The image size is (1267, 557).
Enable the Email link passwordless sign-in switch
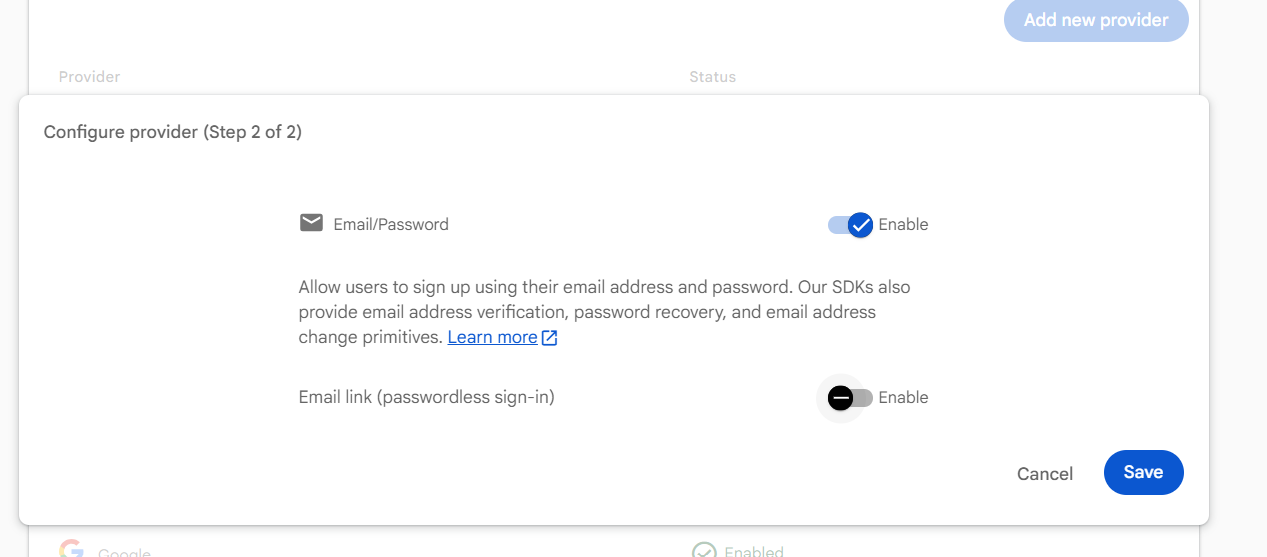pos(850,398)
